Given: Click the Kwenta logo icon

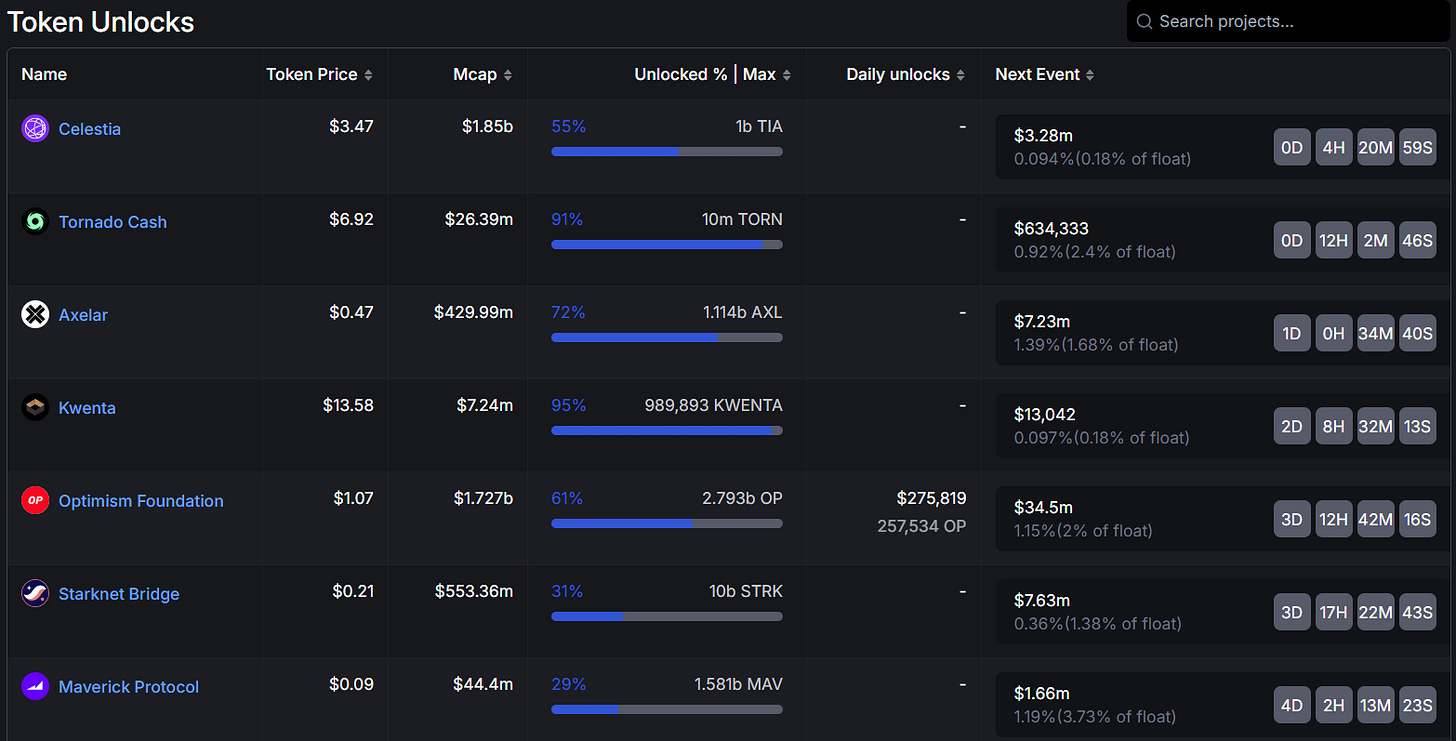Looking at the screenshot, I should pyautogui.click(x=35, y=407).
